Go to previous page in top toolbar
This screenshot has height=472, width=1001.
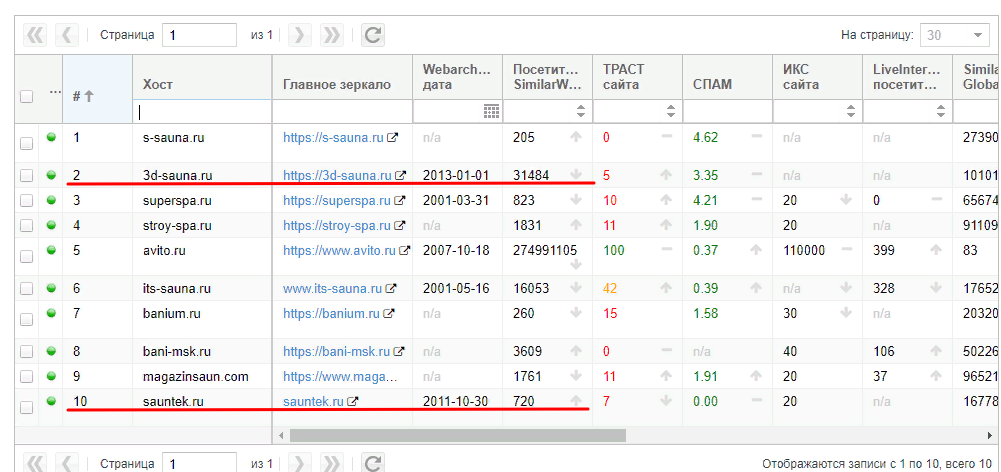point(67,35)
